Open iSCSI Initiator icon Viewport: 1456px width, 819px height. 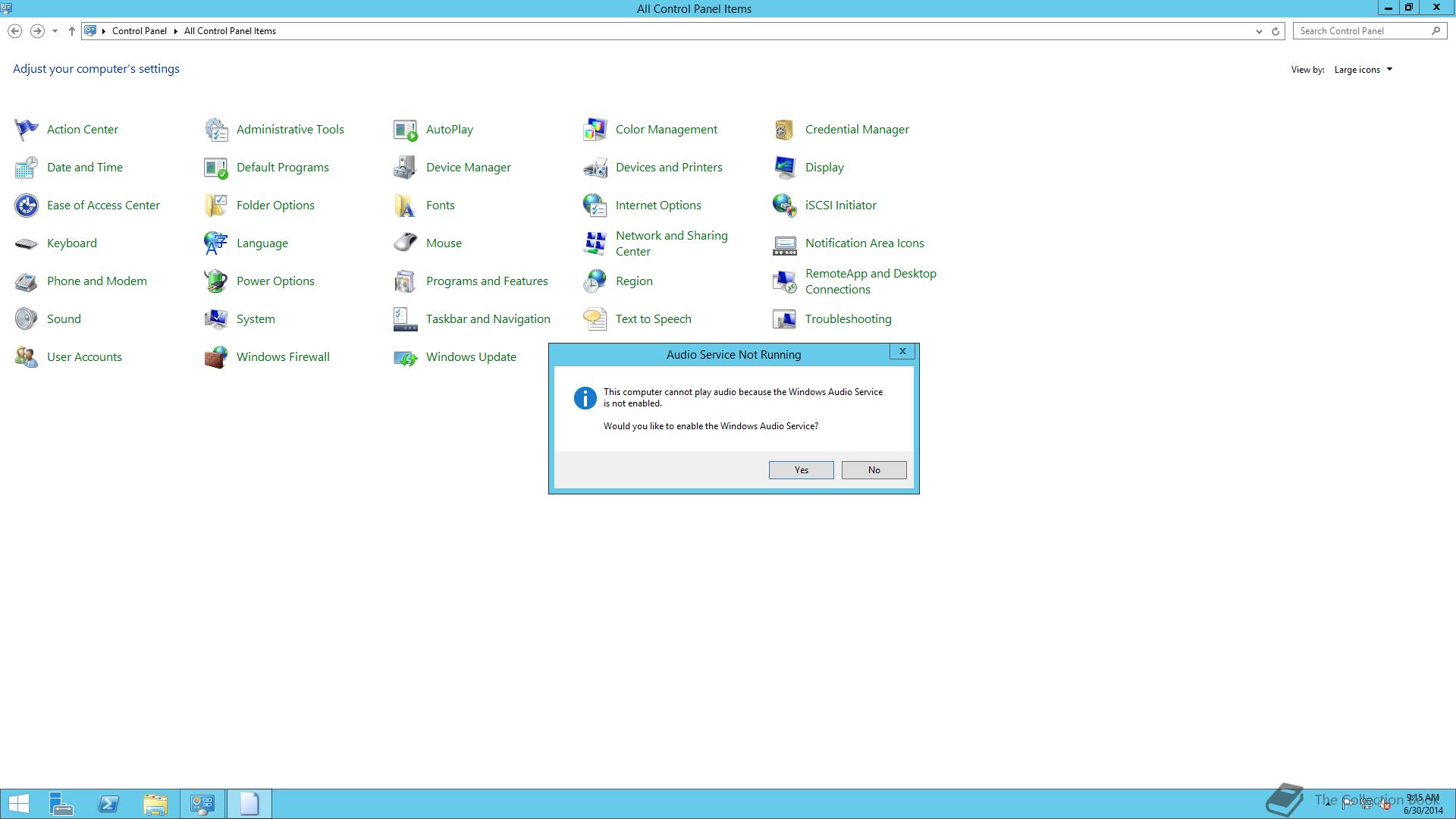pyautogui.click(x=785, y=206)
